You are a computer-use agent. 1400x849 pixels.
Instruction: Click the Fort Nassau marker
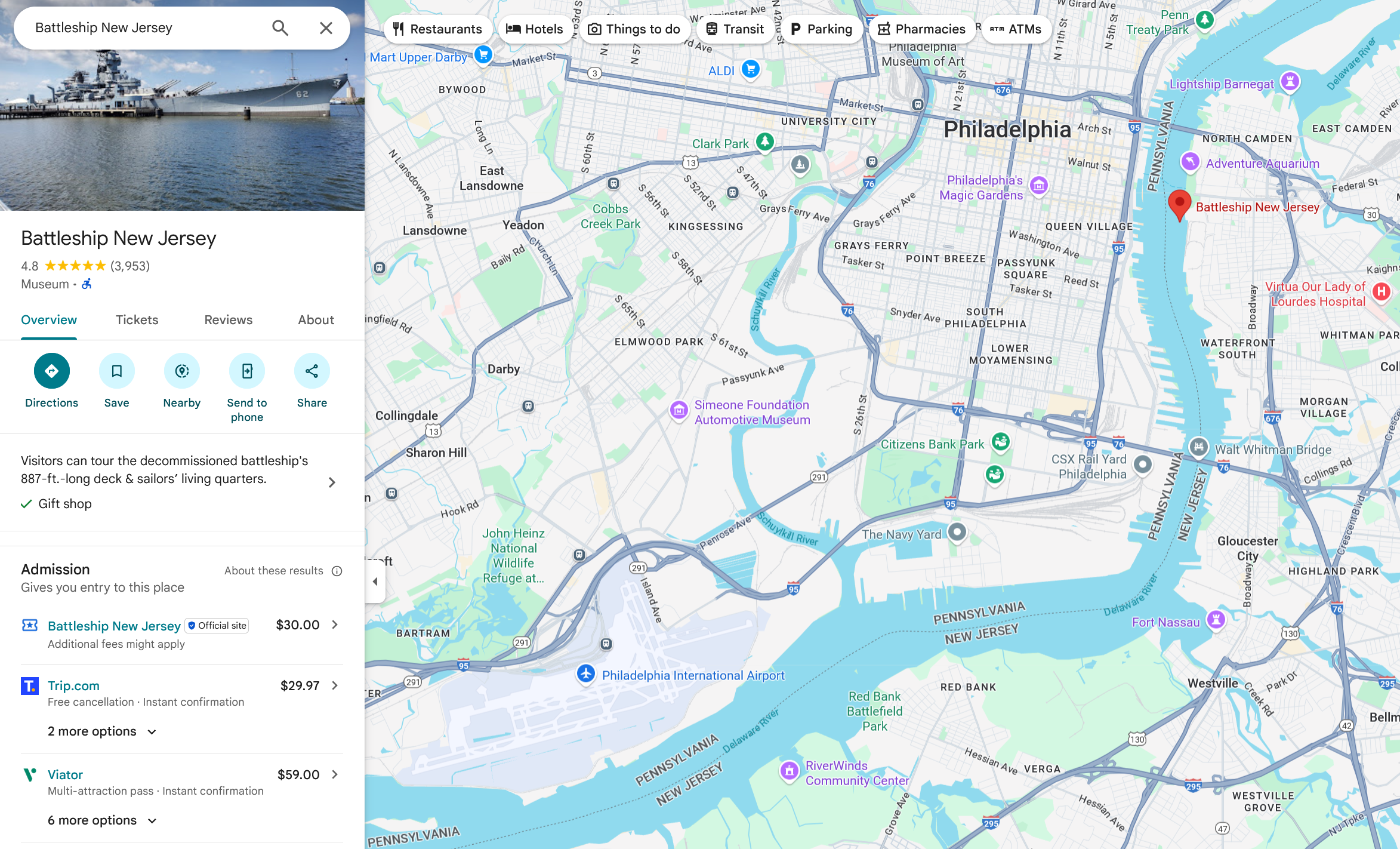1216,620
